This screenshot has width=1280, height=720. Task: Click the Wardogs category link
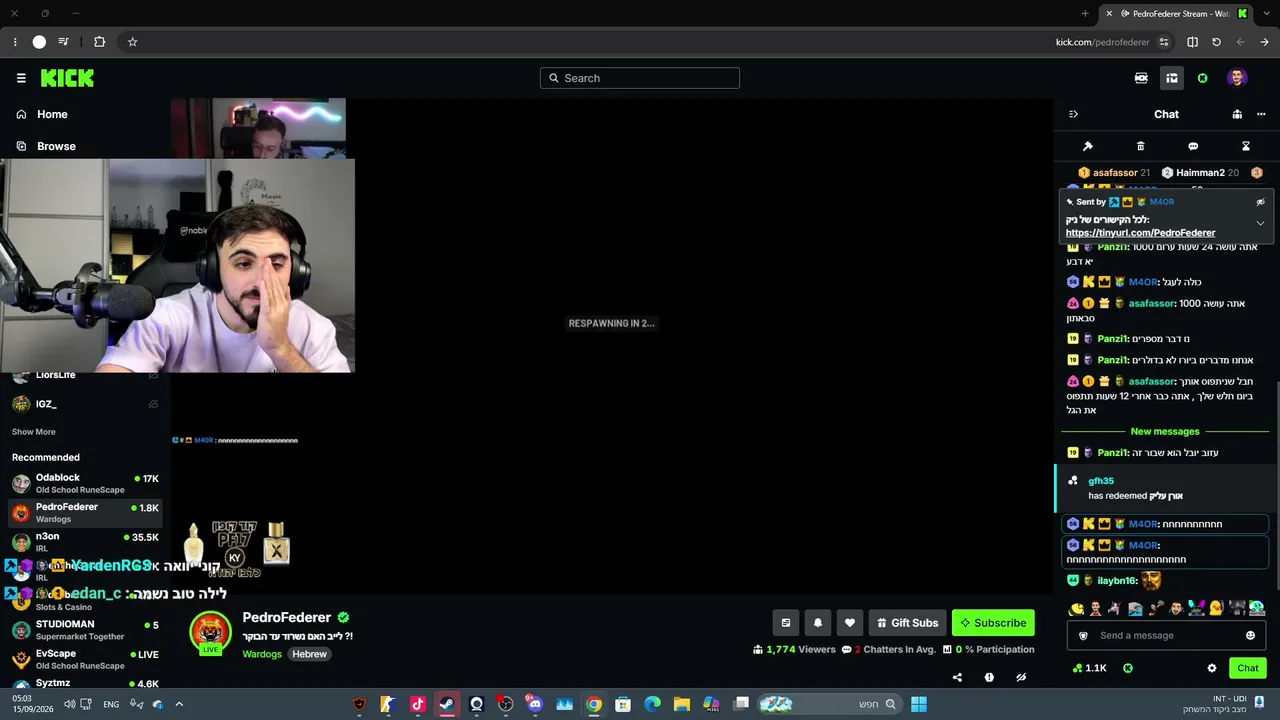262,654
